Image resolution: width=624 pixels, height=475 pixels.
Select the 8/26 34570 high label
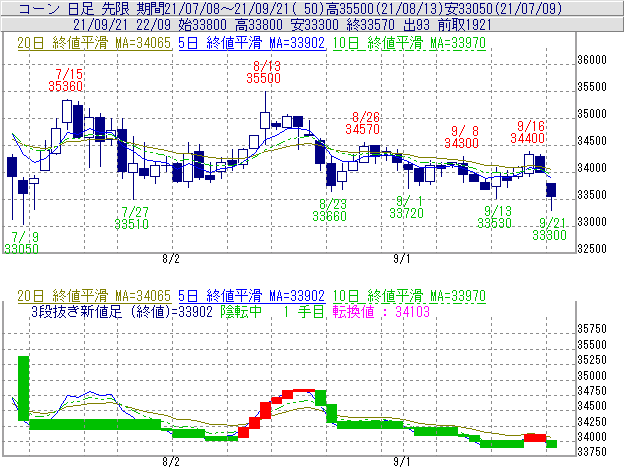coord(363,123)
